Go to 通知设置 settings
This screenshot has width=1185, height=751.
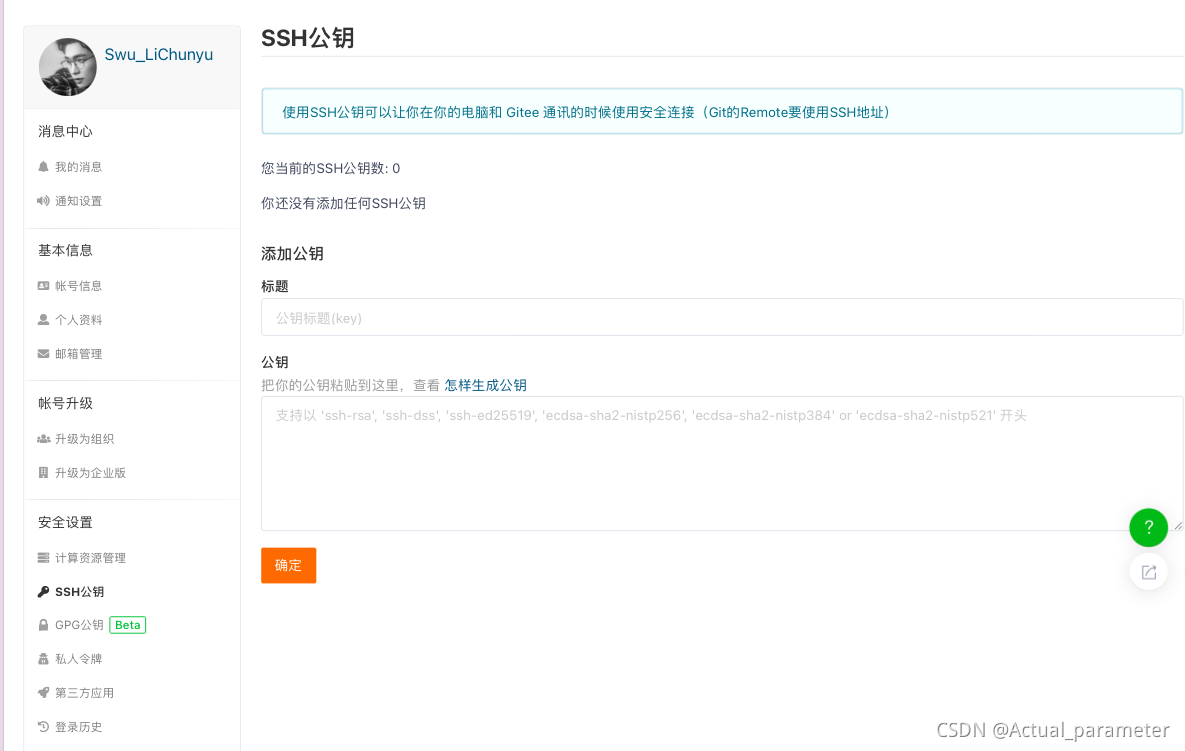79,201
